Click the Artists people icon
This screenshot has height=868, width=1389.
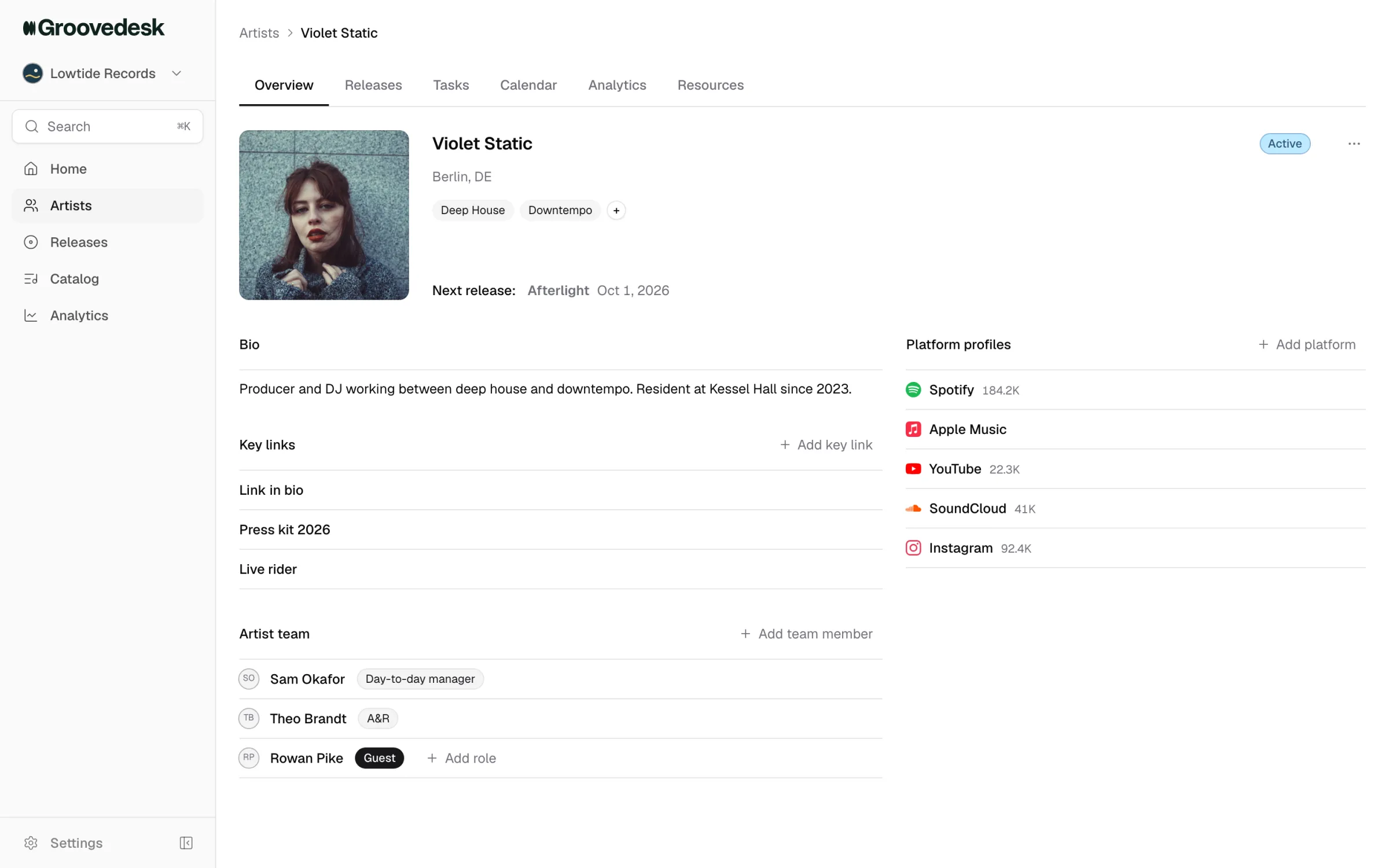[x=31, y=205]
